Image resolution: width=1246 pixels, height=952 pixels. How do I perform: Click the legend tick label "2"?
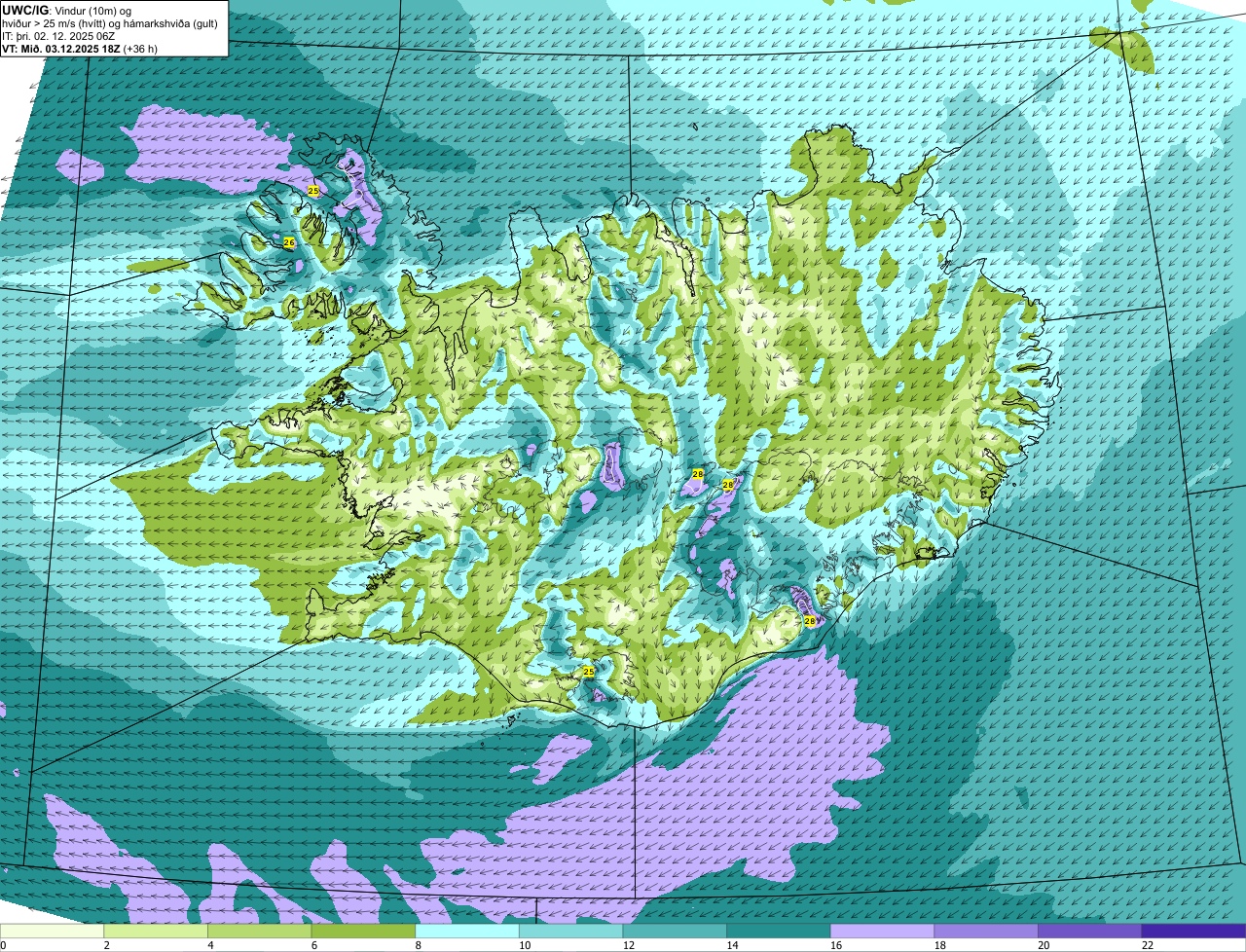point(106,945)
